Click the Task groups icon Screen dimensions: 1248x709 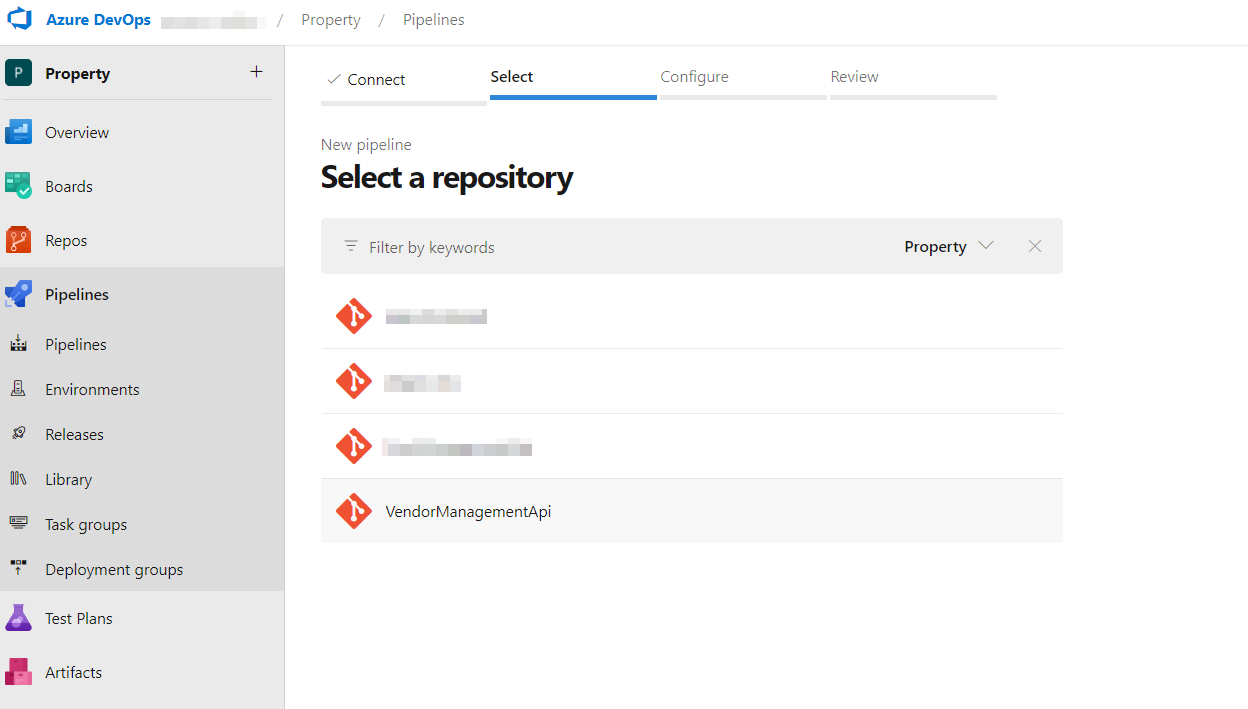19,524
